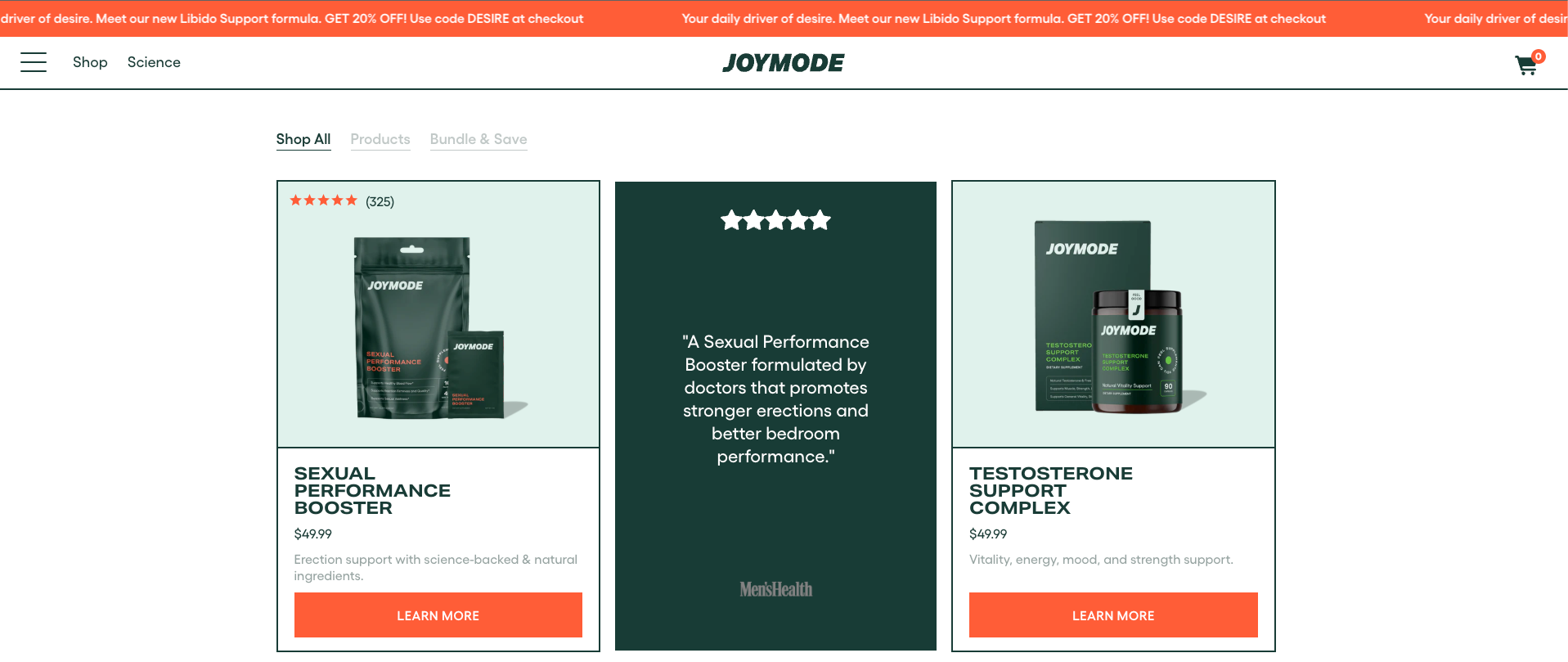1568x662 pixels.
Task: Click the (325) review count
Action: 380,201
